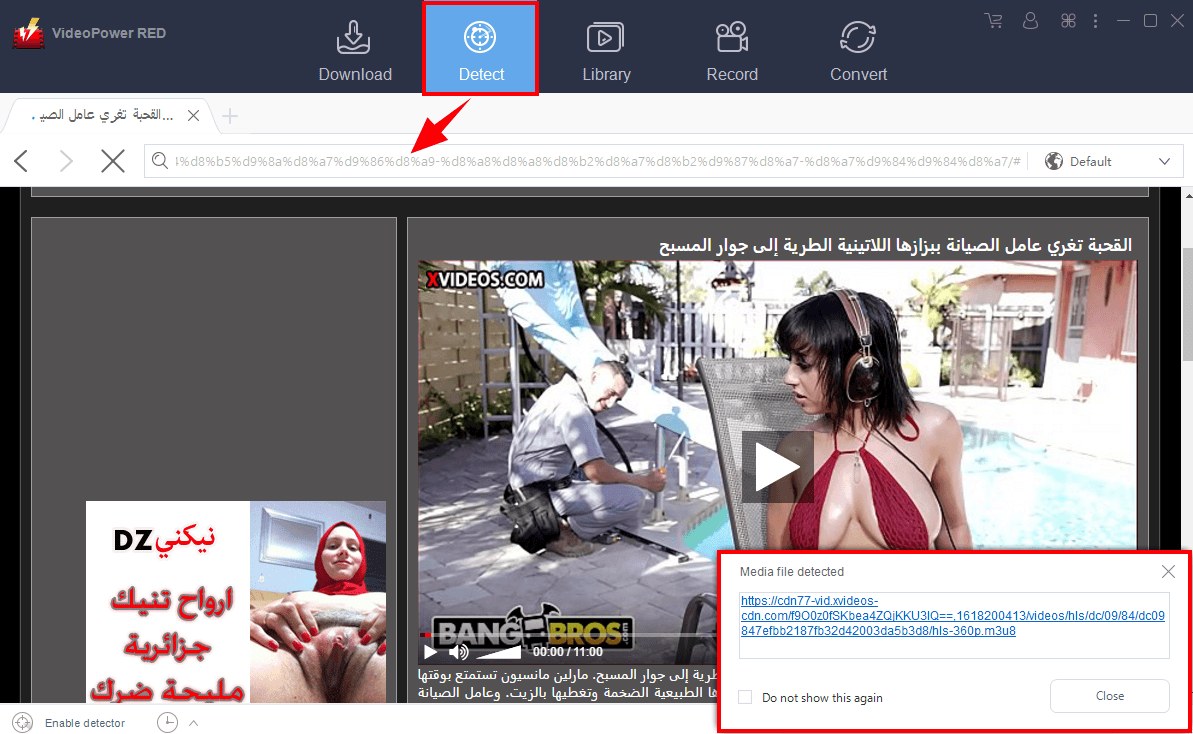Check 'Do not show this again'
Image resolution: width=1193 pixels, height=734 pixels.
click(746, 697)
